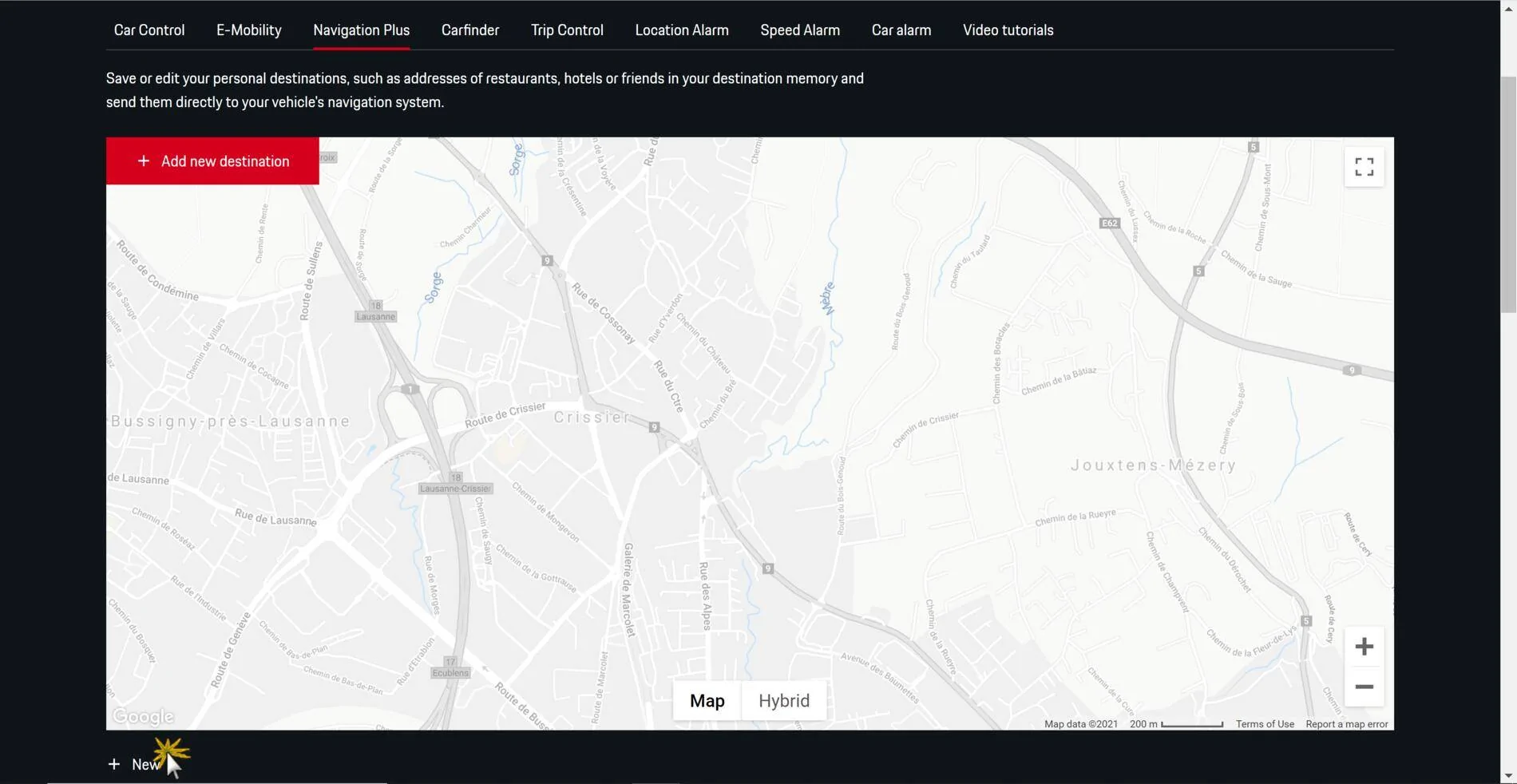1517x784 pixels.
Task: Open the Carfinder tab
Action: tap(470, 30)
